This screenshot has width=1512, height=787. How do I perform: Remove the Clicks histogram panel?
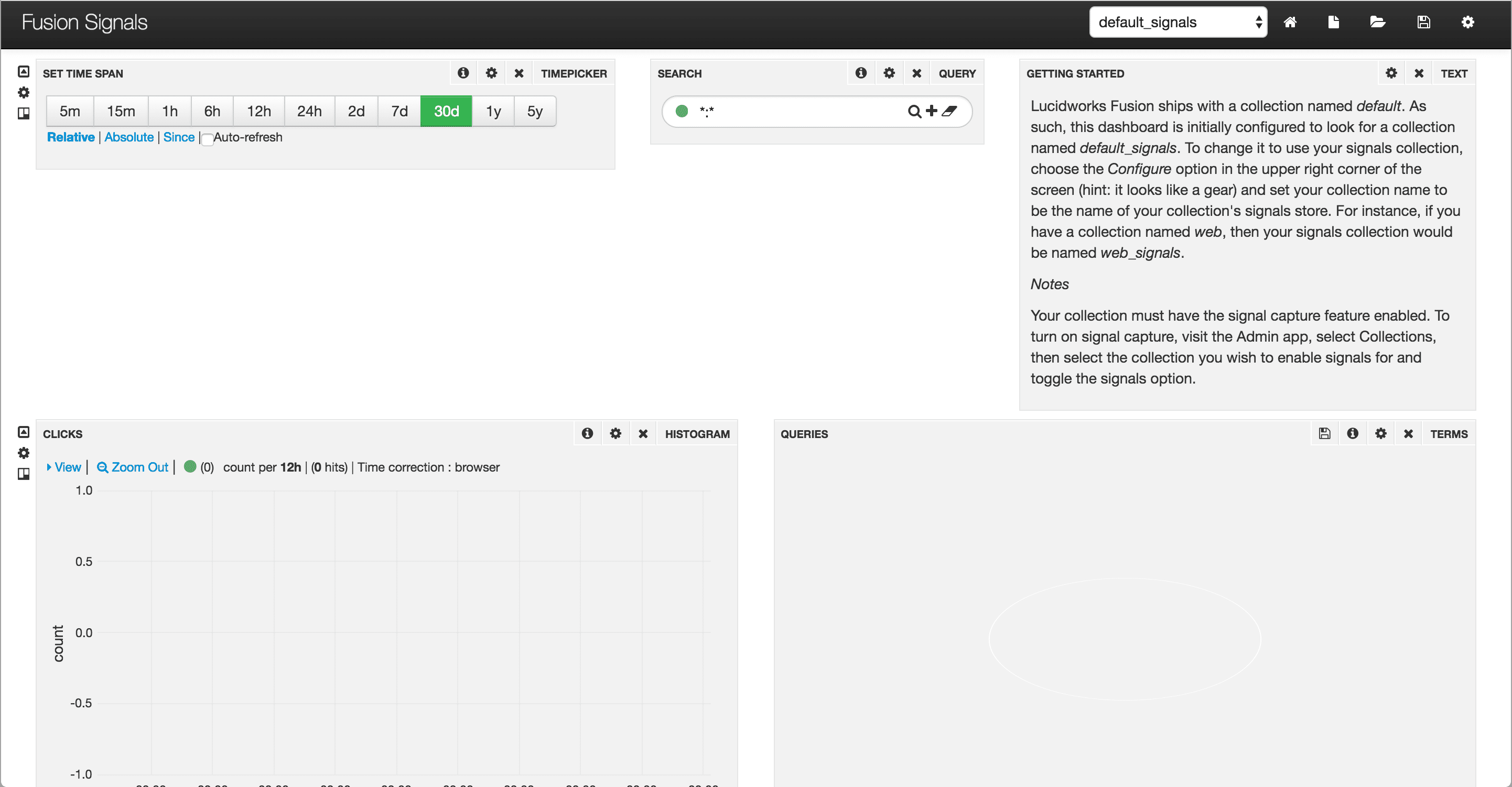[643, 434]
